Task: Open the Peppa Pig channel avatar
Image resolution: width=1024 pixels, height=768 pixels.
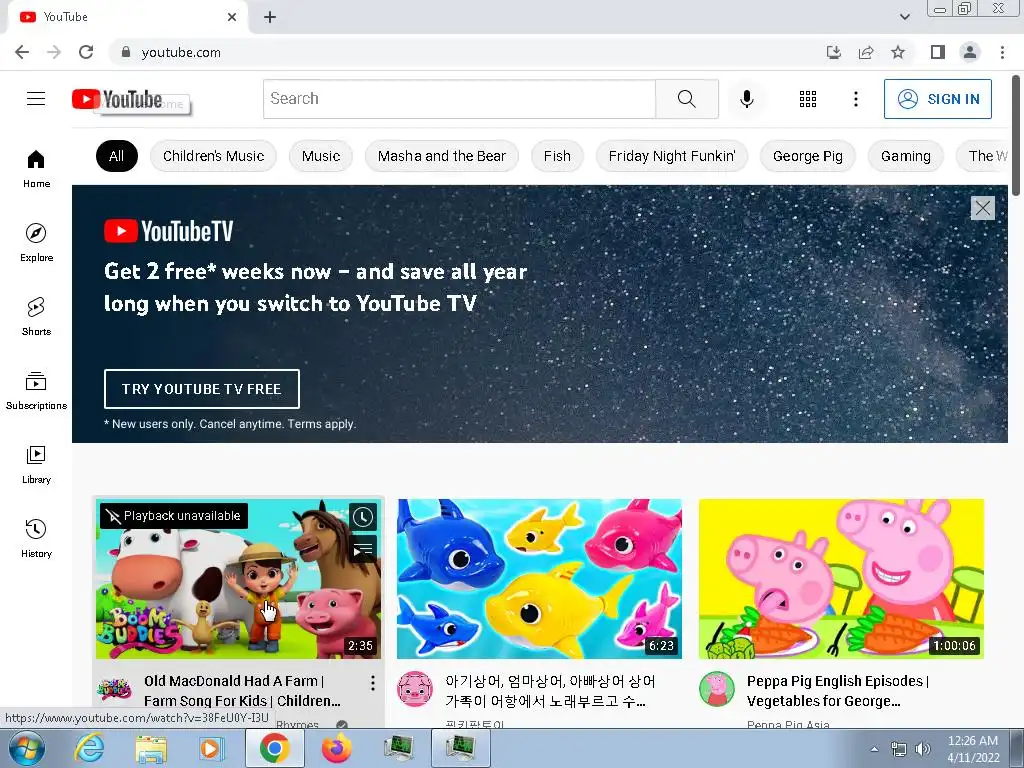Action: pos(717,689)
